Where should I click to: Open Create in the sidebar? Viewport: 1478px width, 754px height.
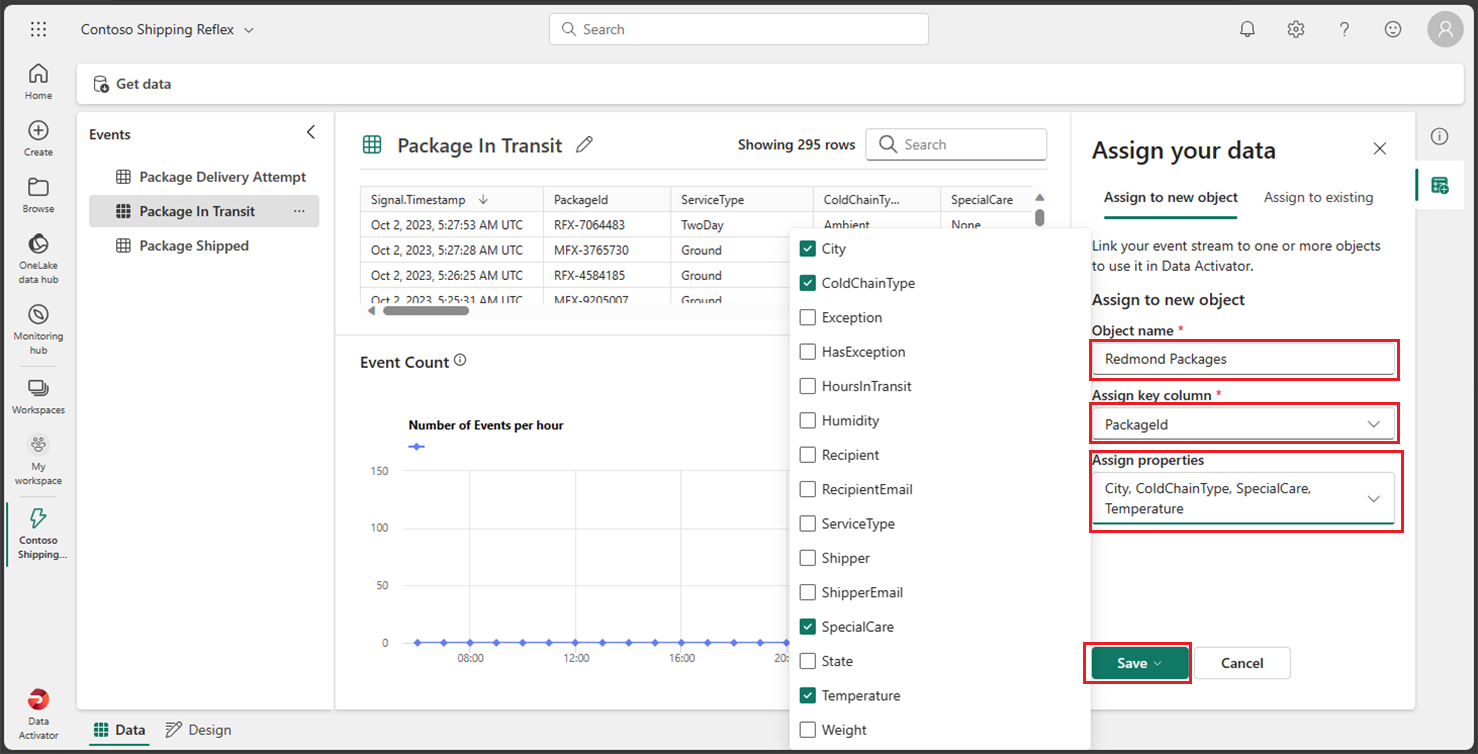(x=38, y=139)
